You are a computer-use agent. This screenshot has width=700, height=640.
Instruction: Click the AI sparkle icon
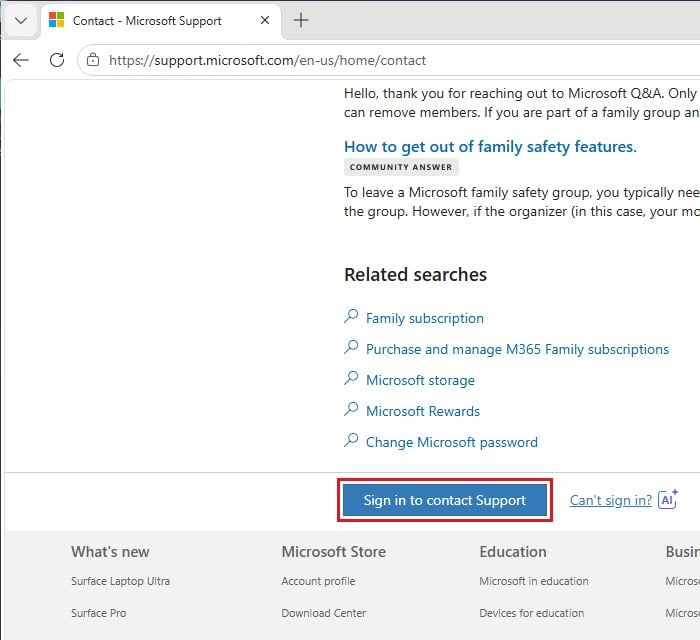pos(668,499)
